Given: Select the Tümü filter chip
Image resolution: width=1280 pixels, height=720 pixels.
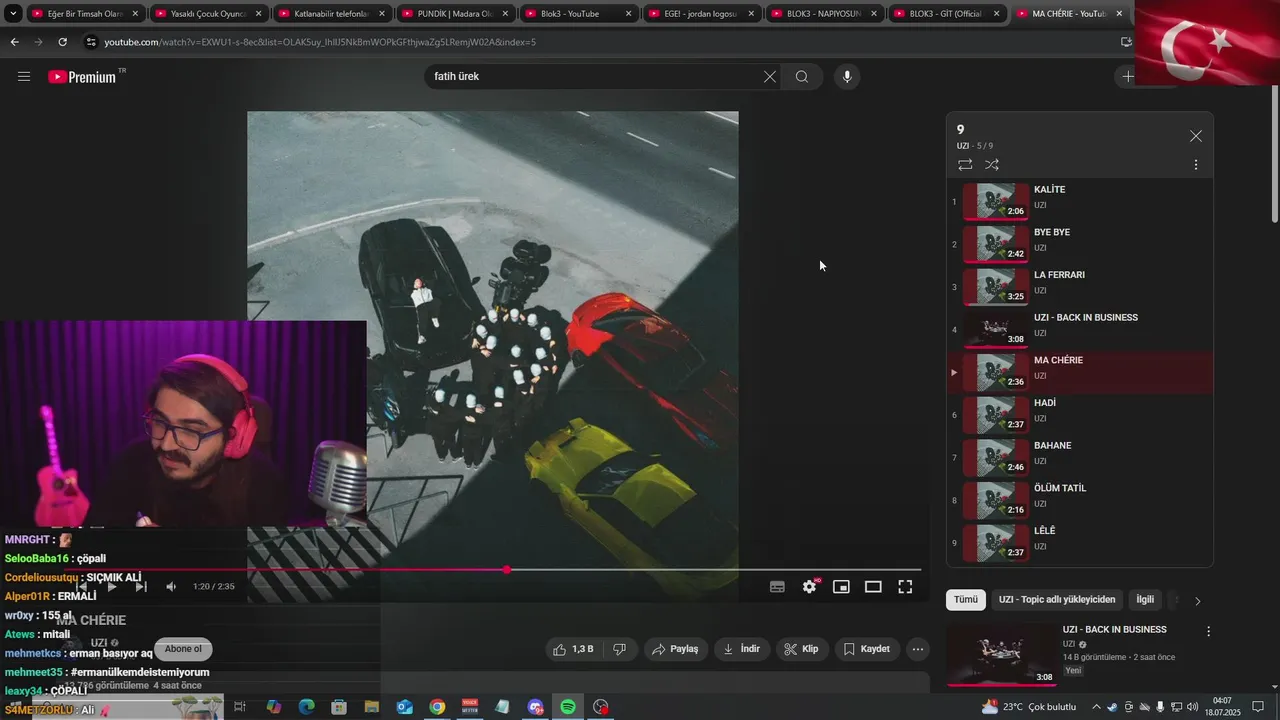Looking at the screenshot, I should click(x=965, y=600).
